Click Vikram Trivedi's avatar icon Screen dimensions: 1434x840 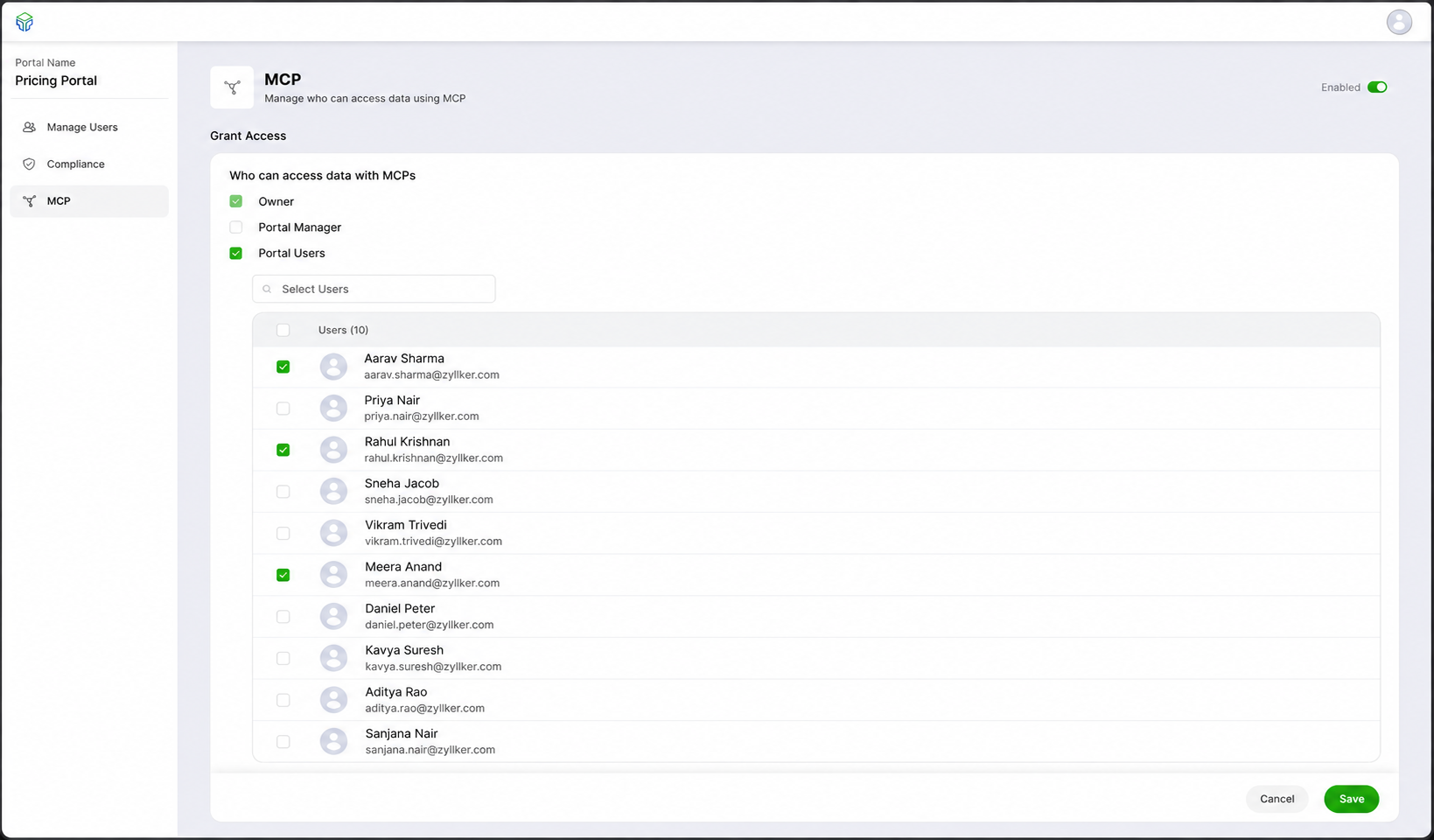tap(333, 533)
